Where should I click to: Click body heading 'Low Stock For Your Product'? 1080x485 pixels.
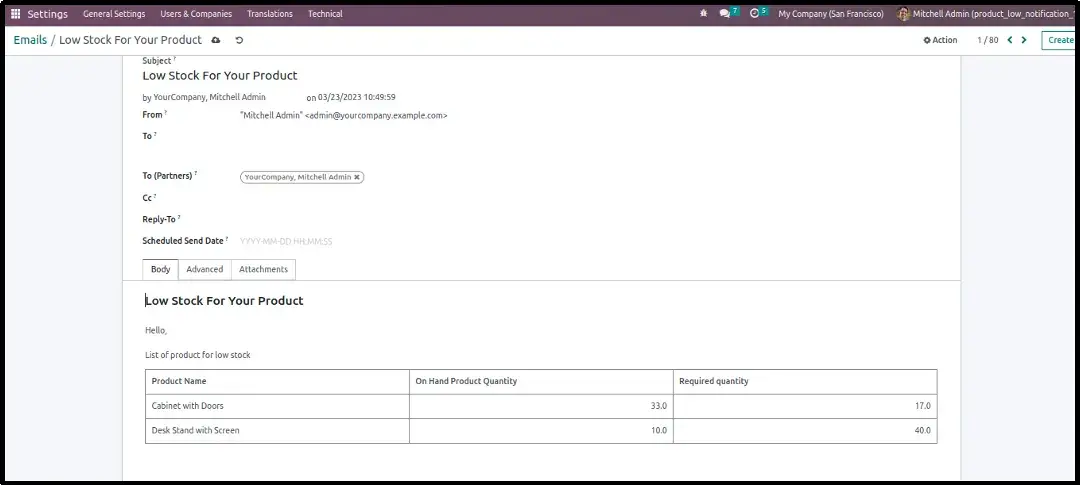[x=225, y=301]
